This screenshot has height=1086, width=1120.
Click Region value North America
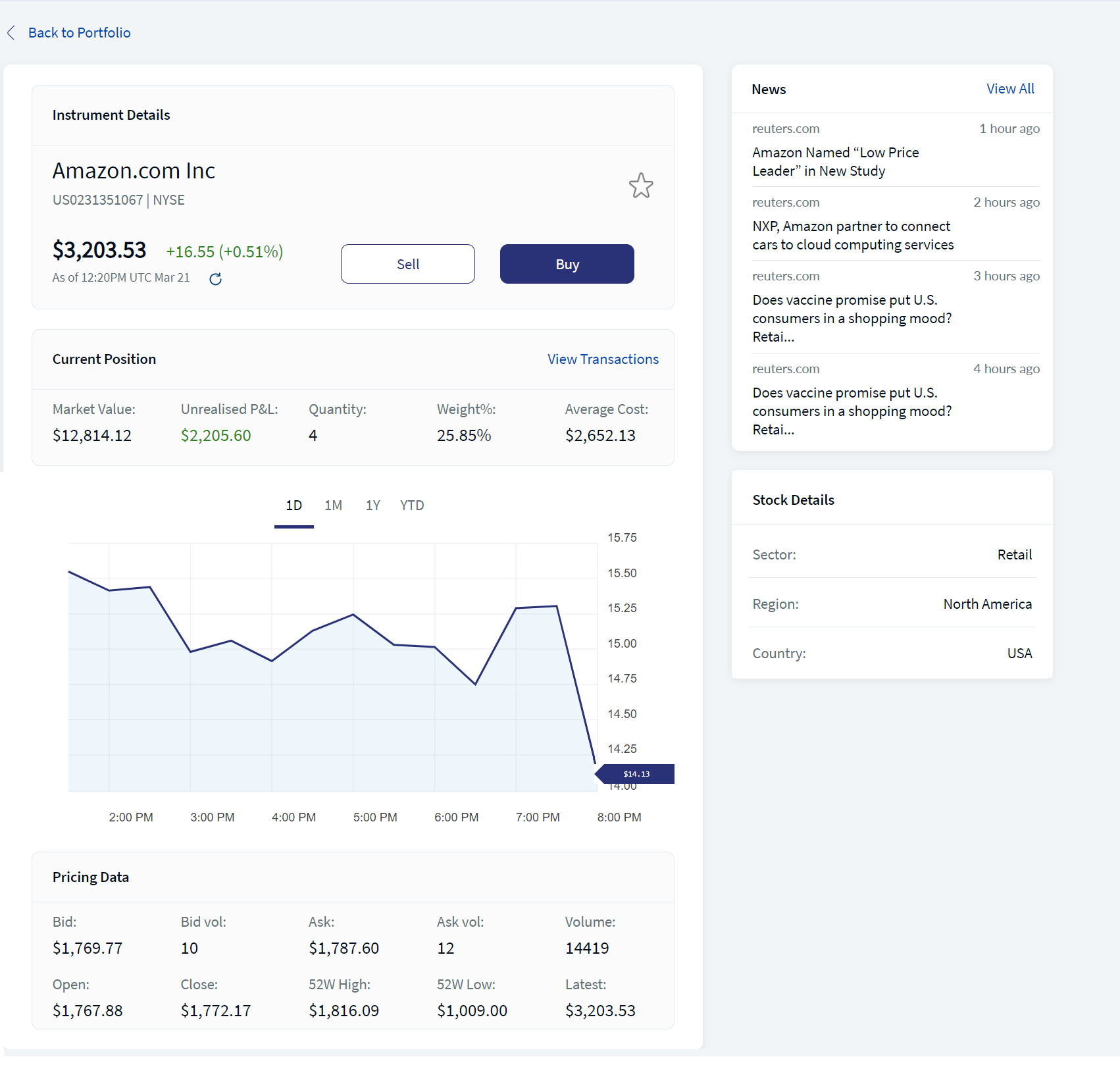click(987, 604)
